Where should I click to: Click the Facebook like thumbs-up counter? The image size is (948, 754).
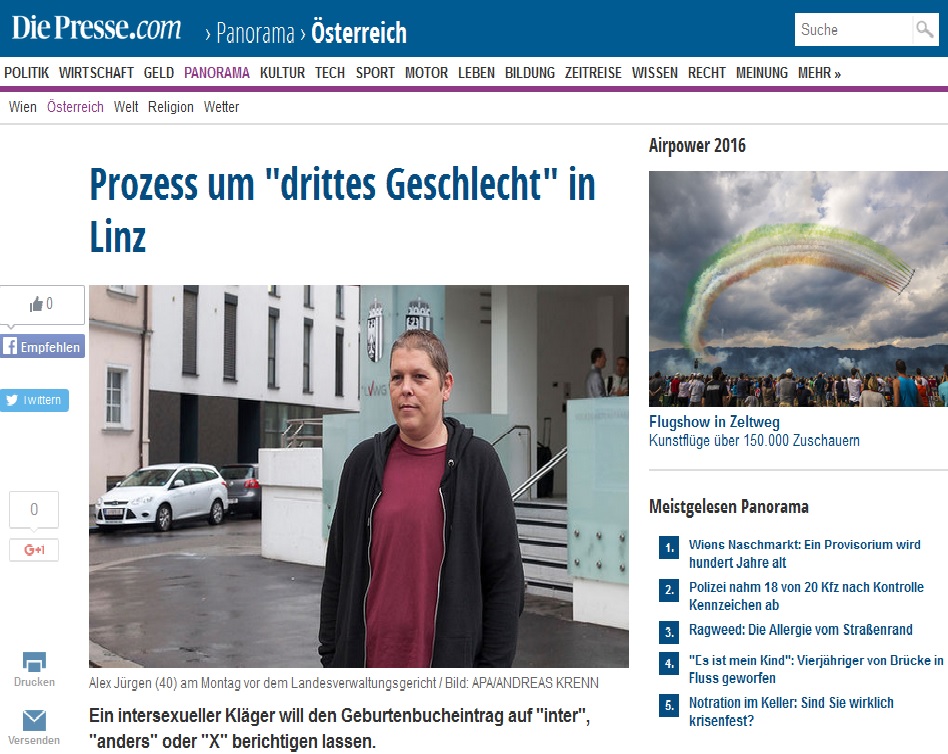[41, 305]
